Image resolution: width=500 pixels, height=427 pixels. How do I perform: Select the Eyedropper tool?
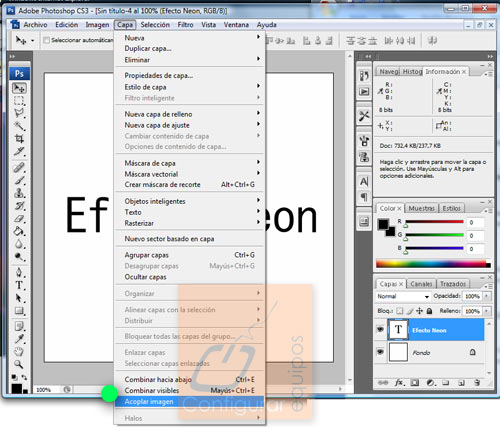click(19, 339)
